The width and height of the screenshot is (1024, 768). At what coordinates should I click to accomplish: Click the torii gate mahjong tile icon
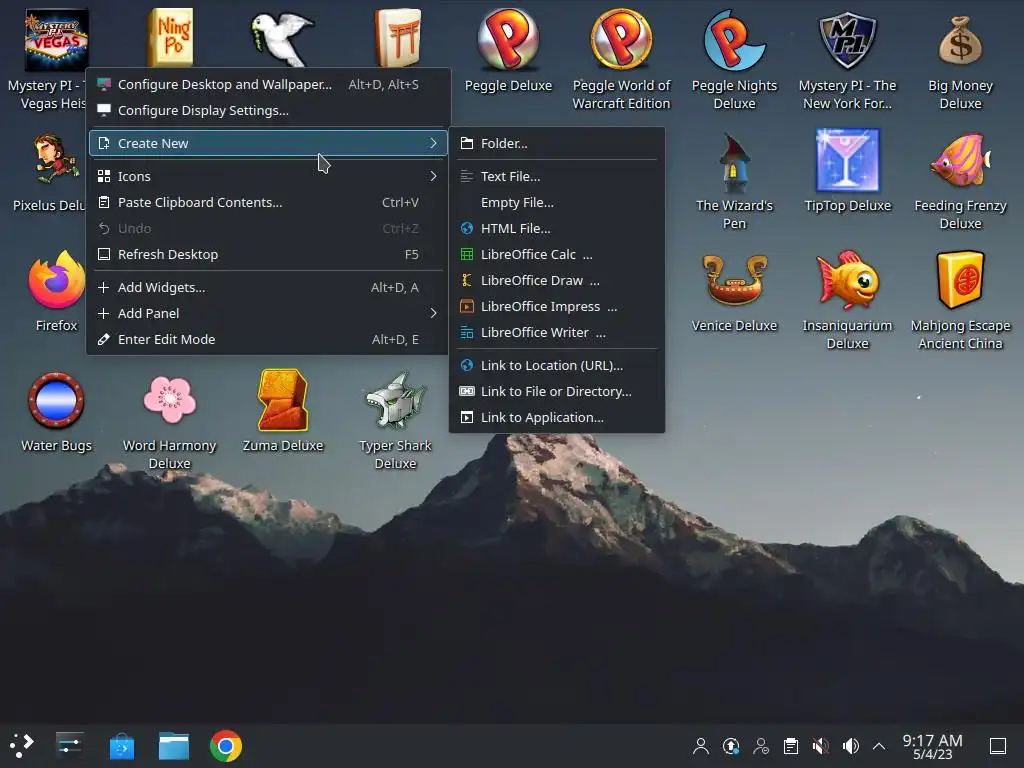click(397, 38)
